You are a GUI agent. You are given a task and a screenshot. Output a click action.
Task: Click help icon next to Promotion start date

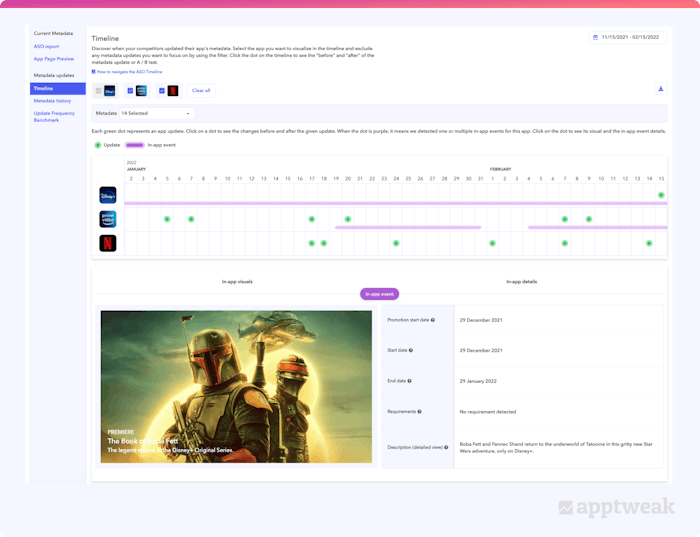click(433, 320)
